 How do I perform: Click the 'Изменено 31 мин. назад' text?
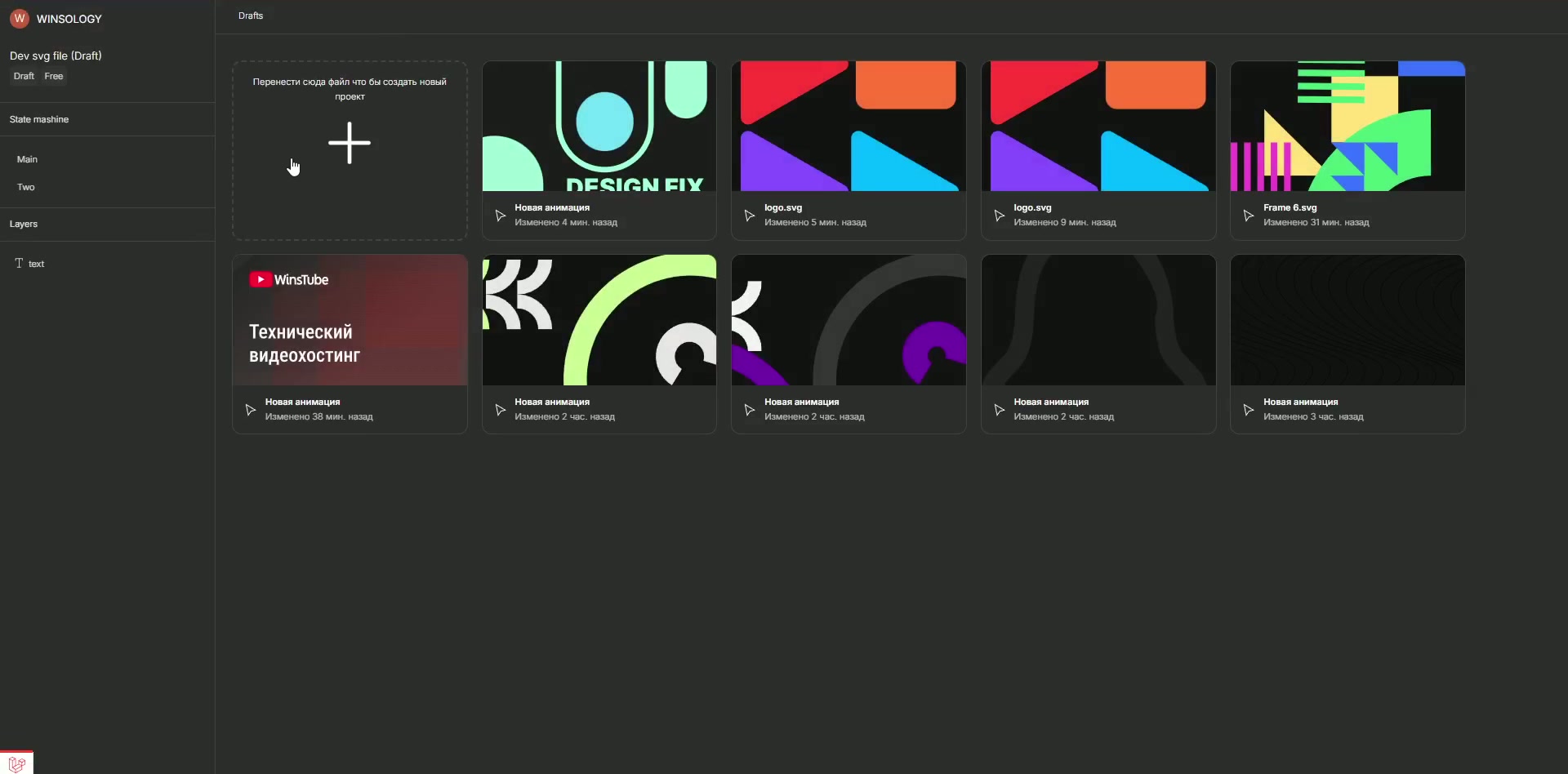click(1316, 222)
